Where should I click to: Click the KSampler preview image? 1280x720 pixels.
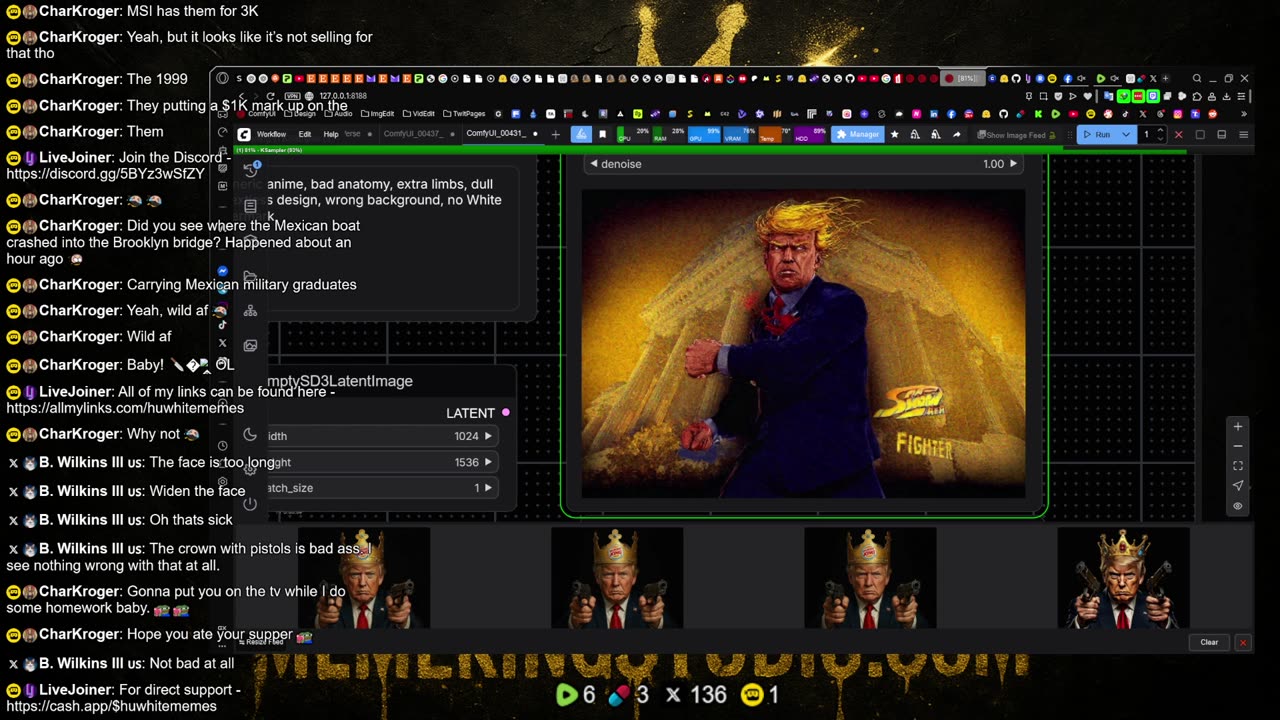[x=803, y=343]
